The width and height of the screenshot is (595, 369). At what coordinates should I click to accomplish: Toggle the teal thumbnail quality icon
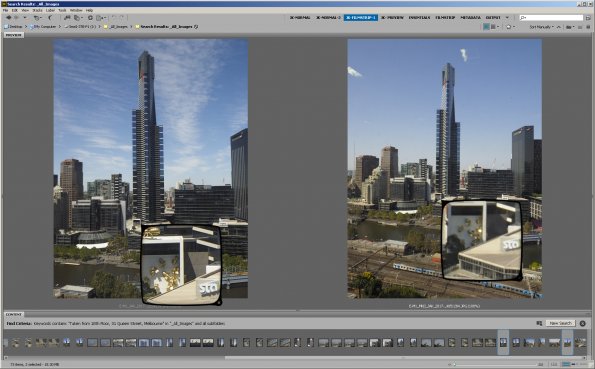tap(486, 27)
